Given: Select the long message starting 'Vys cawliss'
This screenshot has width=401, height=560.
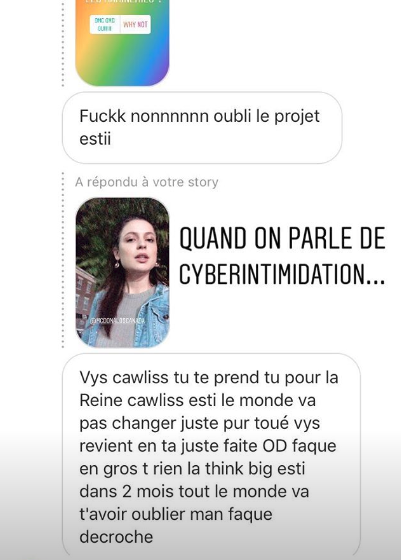Looking at the screenshot, I should (211, 454).
